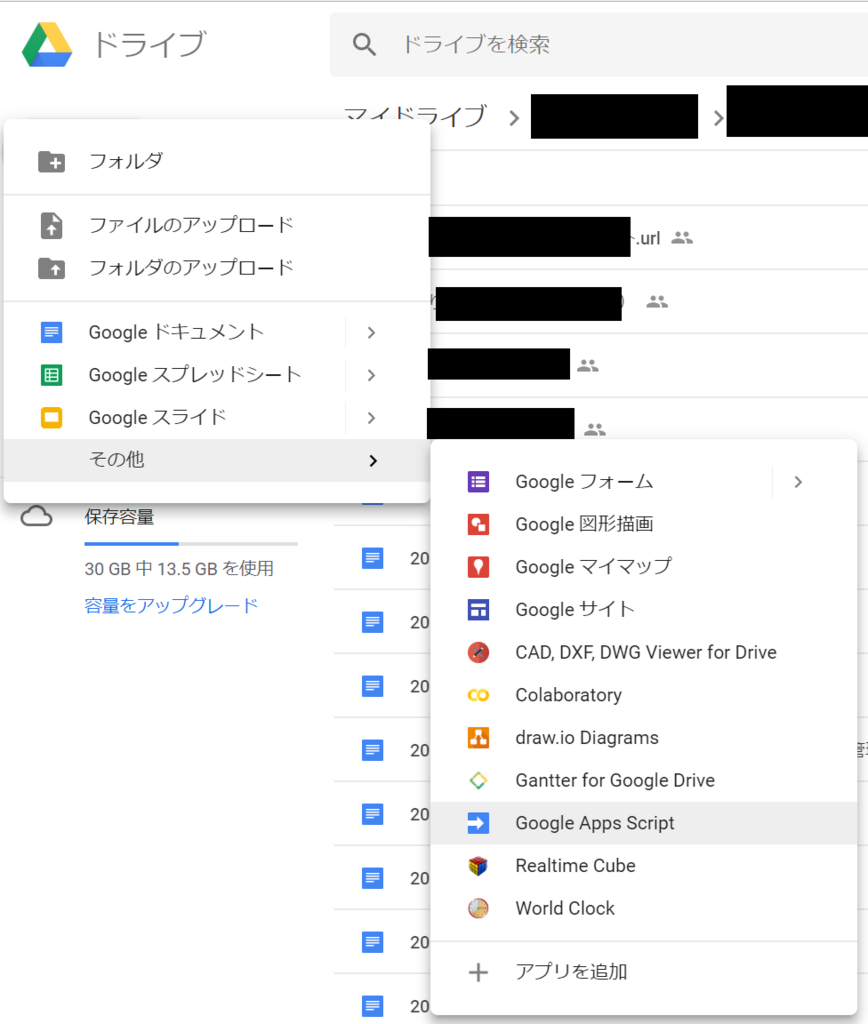Click the new folder icon
868x1024 pixels.
click(52, 161)
